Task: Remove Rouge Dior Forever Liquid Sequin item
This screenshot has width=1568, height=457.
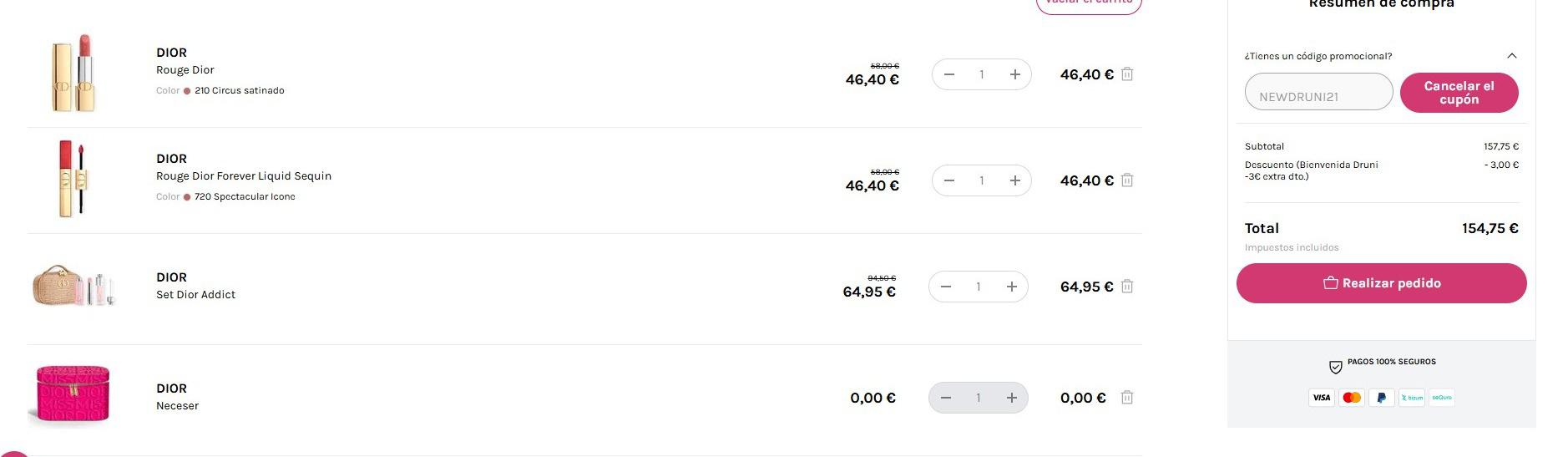Action: [1126, 180]
